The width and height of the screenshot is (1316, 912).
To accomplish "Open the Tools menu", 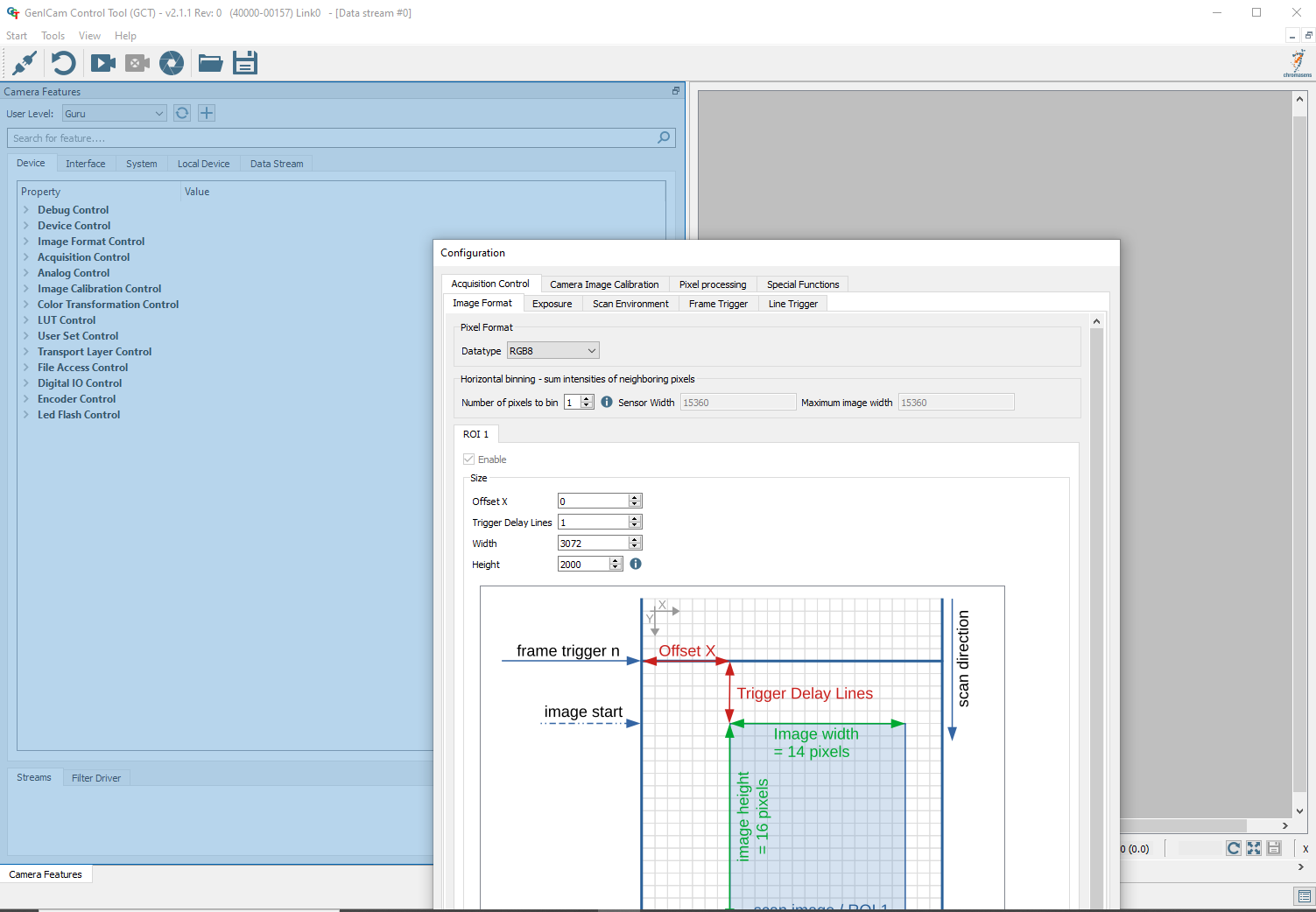I will (x=53, y=36).
